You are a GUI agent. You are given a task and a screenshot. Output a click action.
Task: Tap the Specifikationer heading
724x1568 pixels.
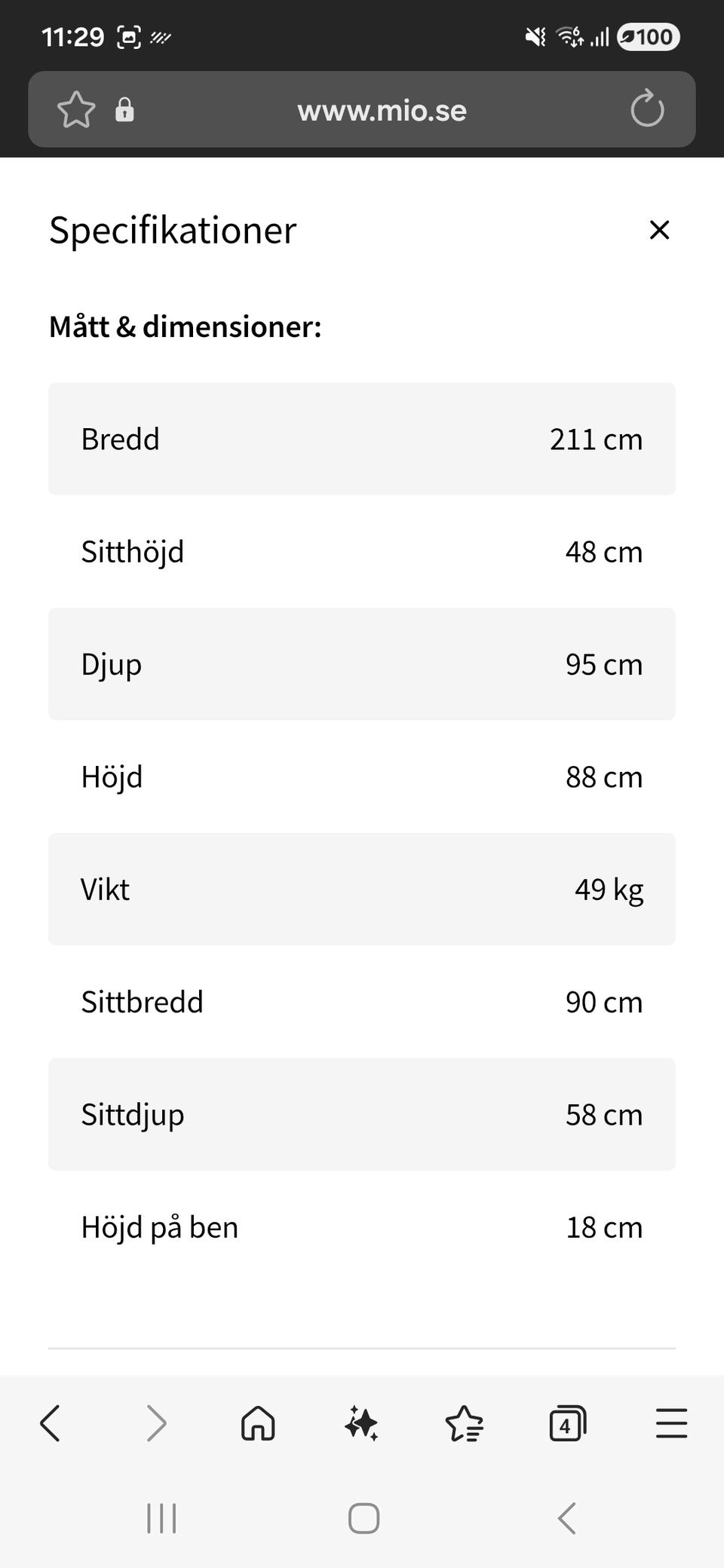[x=173, y=230]
